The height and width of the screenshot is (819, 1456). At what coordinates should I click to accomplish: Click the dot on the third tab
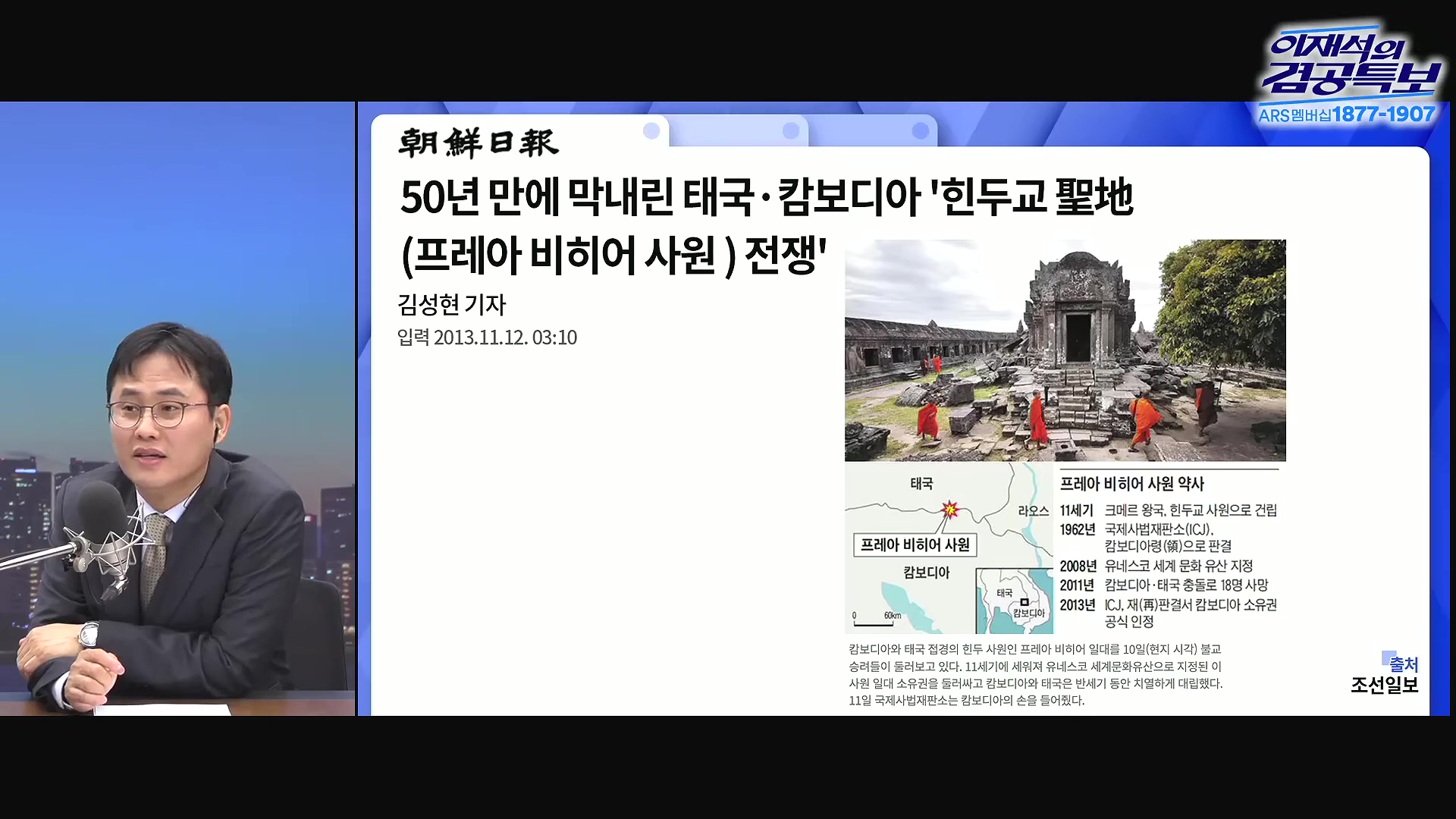[x=920, y=131]
